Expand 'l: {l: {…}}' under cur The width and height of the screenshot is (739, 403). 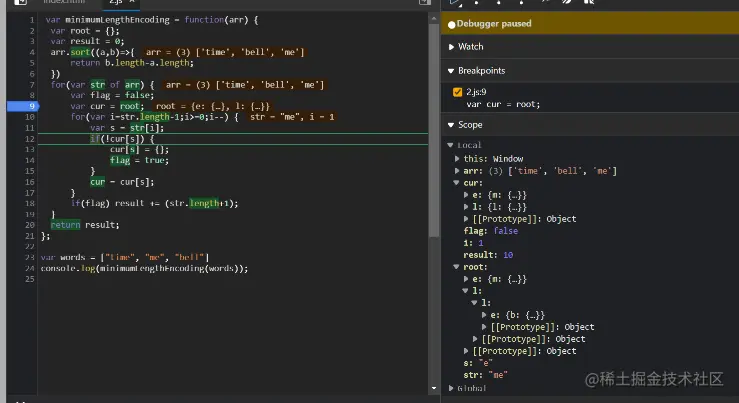click(x=466, y=206)
